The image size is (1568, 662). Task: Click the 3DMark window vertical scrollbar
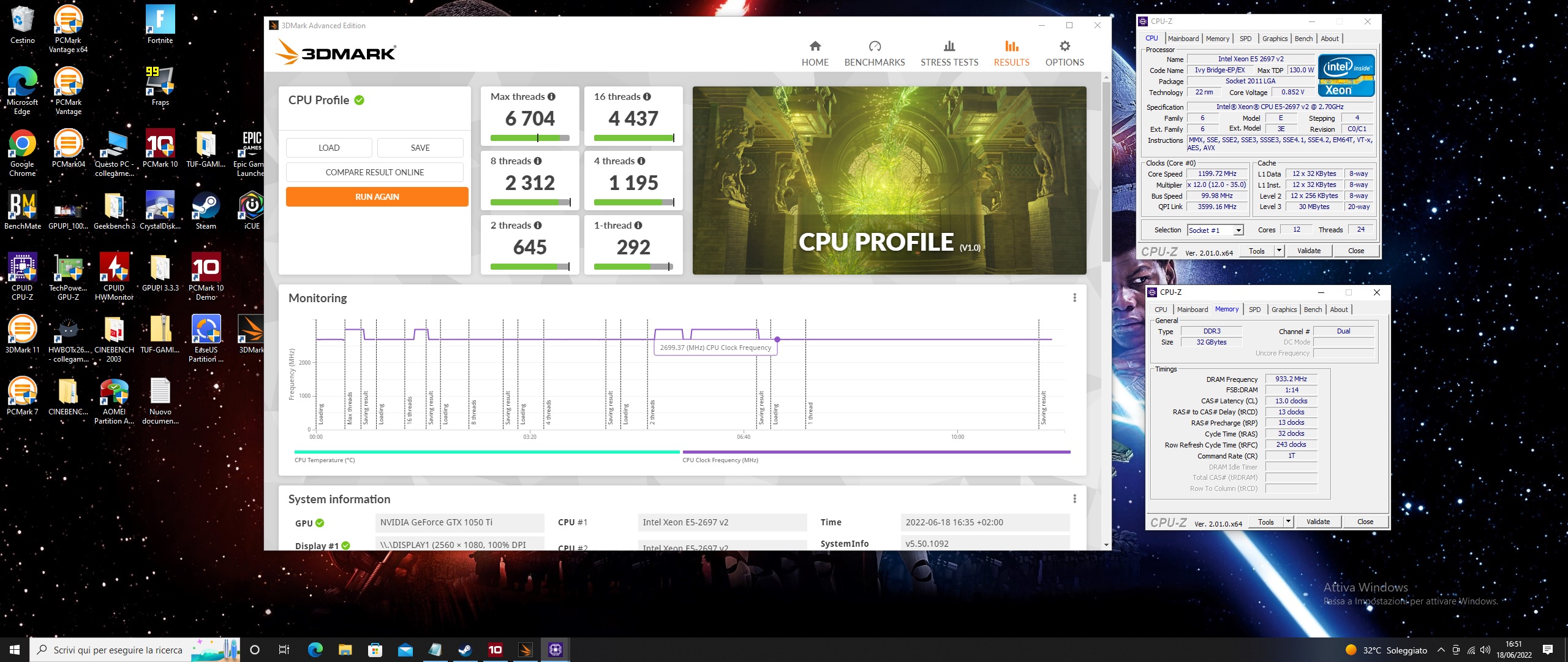[1106, 172]
